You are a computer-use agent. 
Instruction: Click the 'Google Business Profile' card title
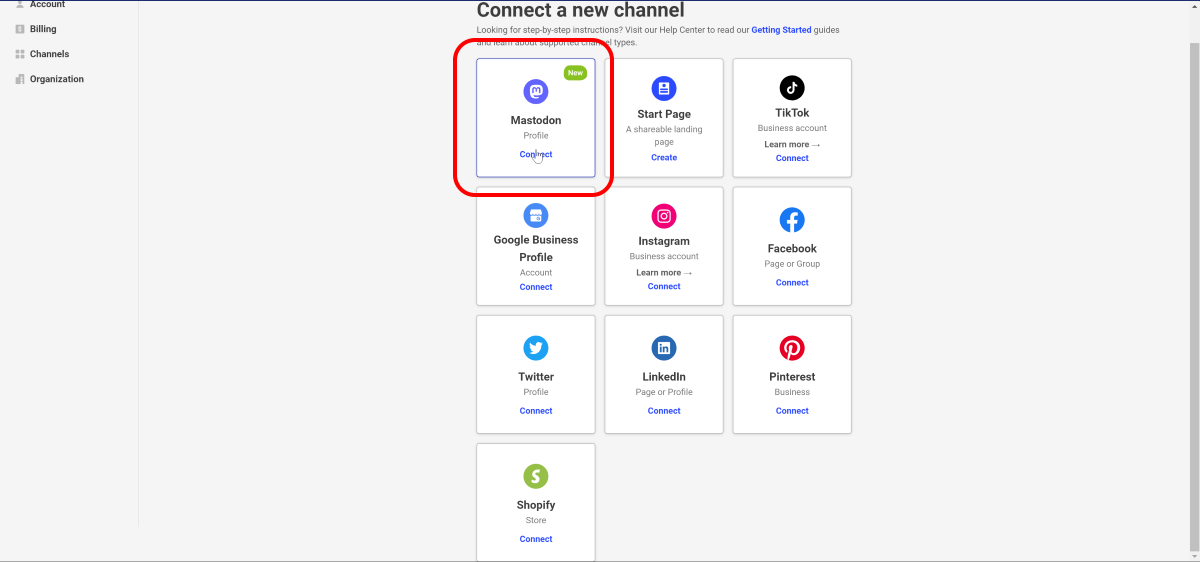click(536, 248)
